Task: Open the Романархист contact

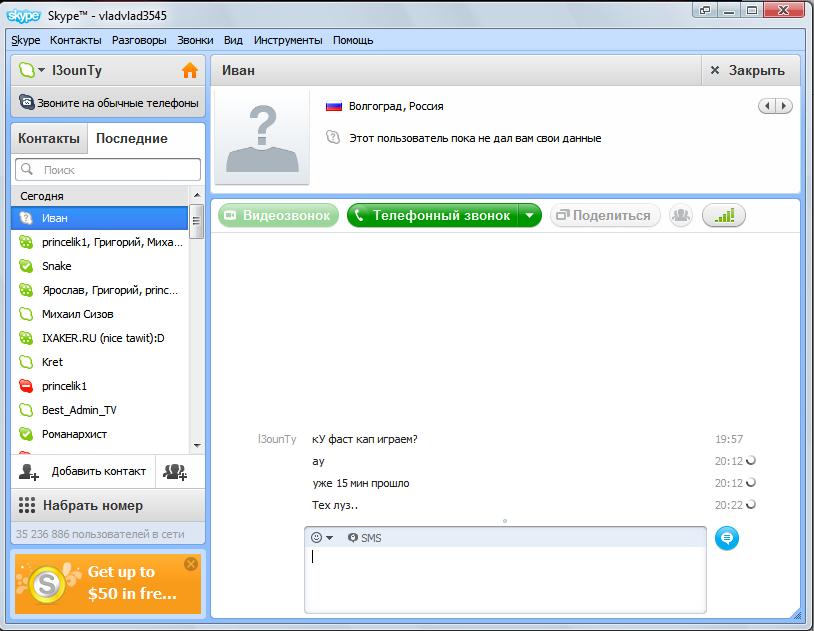Action: coord(100,434)
